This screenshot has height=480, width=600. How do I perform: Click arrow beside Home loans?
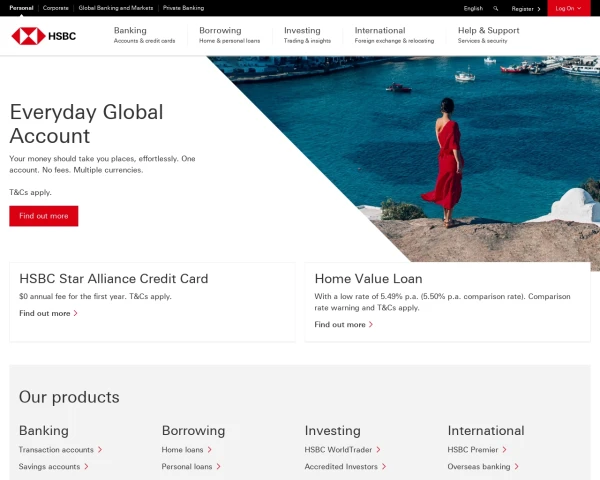tap(210, 449)
